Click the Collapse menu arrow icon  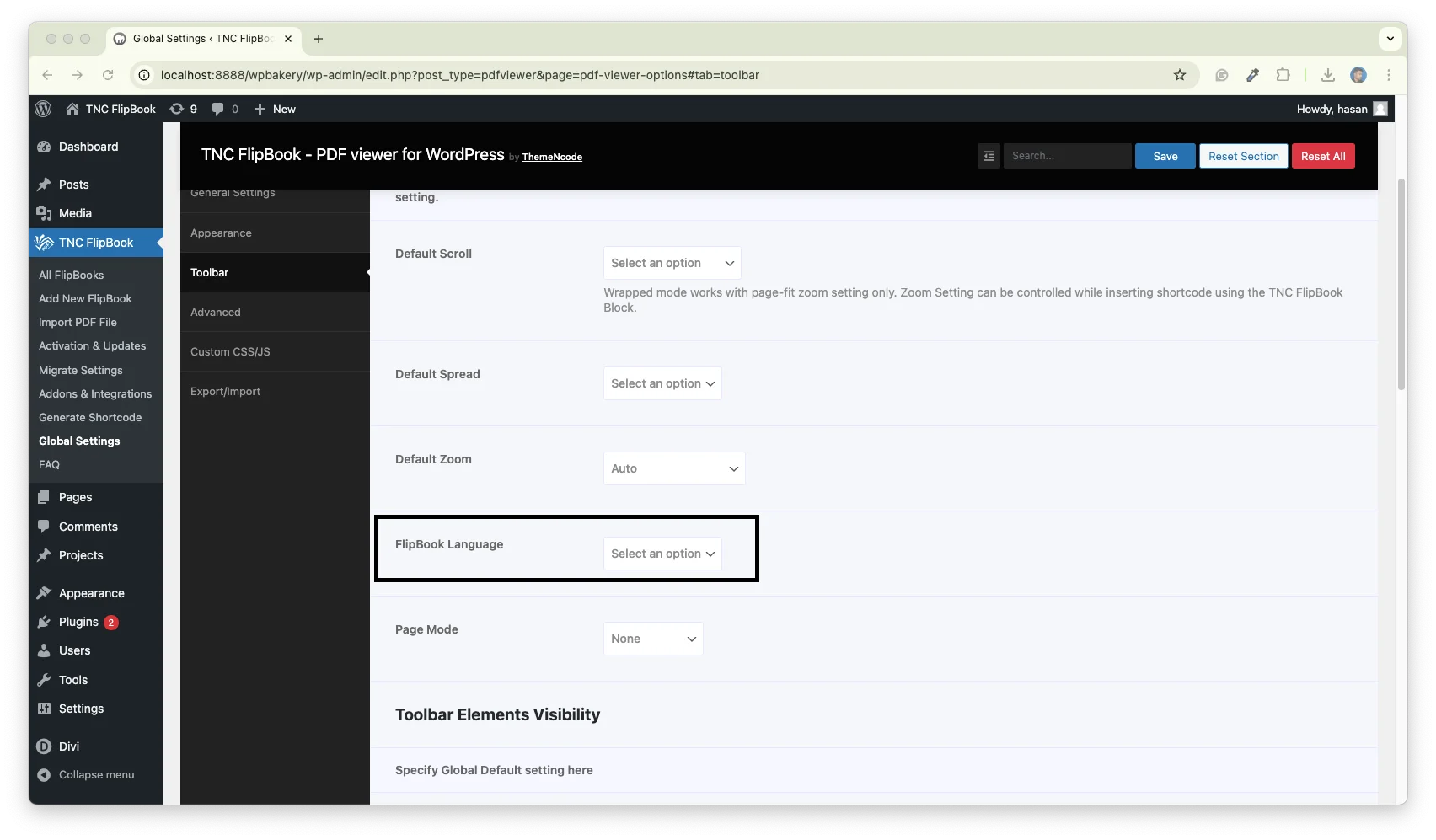point(44,774)
